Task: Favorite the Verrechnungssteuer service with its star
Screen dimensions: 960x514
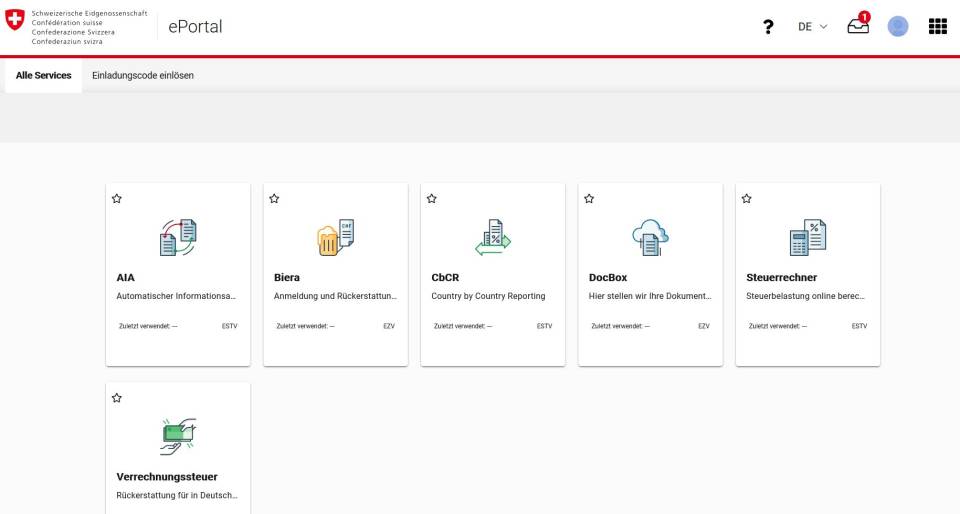Action: 117,398
